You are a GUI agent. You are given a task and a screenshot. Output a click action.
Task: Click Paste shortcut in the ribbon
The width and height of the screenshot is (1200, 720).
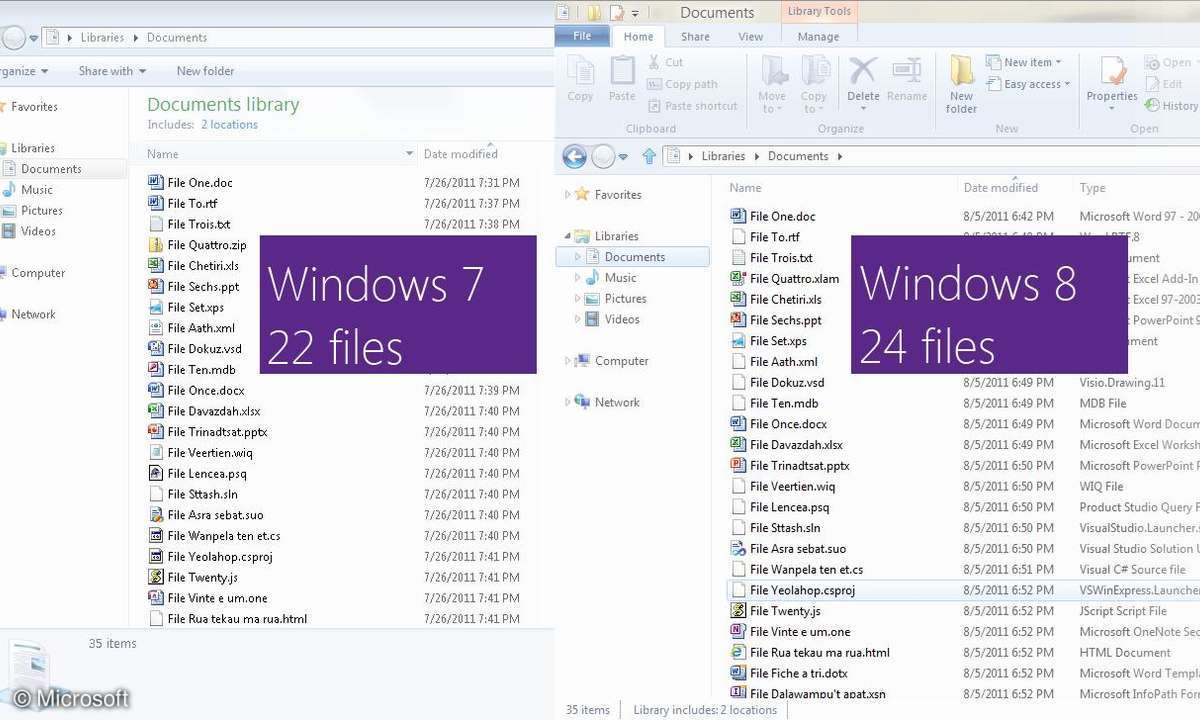[x=692, y=106]
